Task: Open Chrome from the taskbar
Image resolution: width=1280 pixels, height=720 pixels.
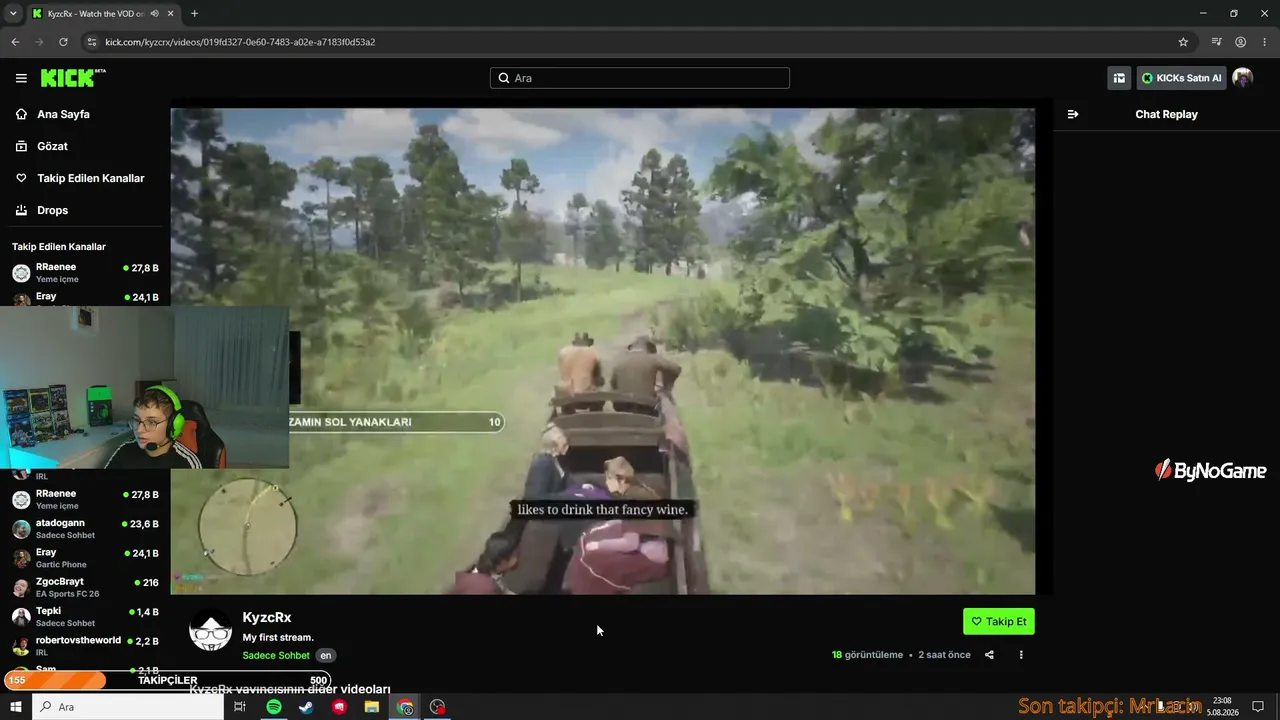Action: click(x=405, y=707)
